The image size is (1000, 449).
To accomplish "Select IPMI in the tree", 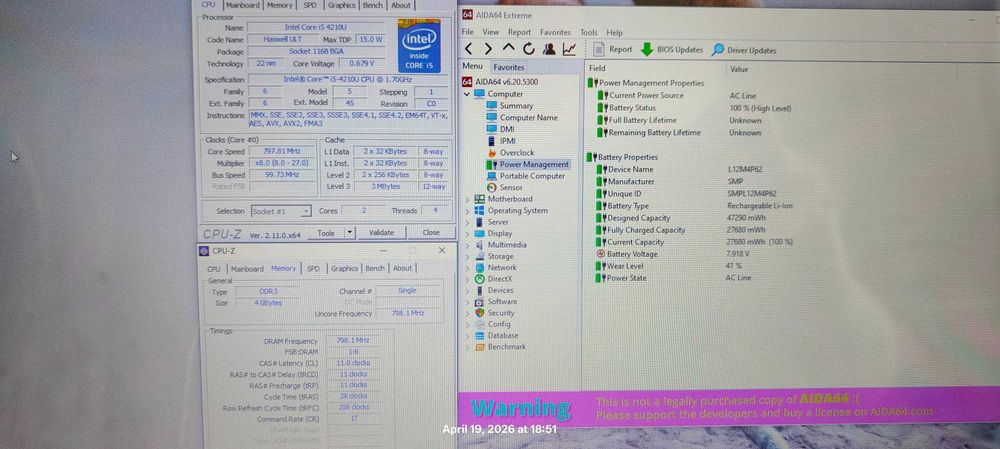I will (501, 141).
